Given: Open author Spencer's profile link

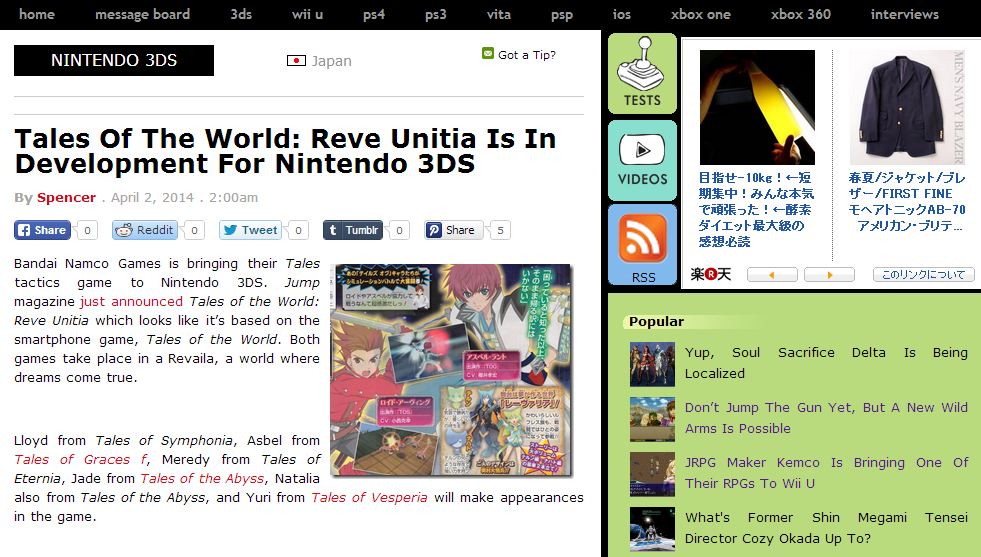Looking at the screenshot, I should click(x=66, y=198).
